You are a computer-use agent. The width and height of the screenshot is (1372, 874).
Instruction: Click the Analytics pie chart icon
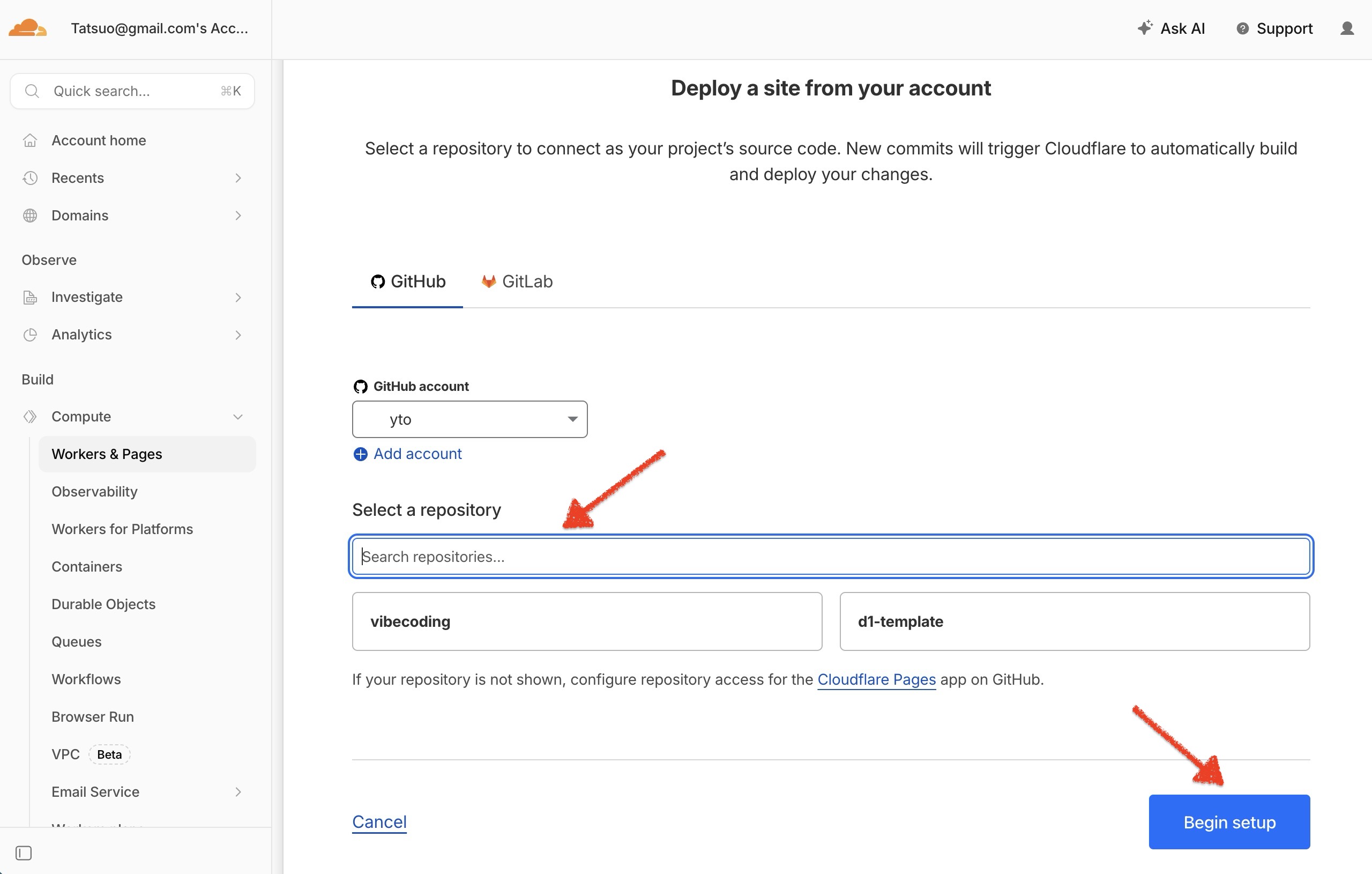(30, 335)
